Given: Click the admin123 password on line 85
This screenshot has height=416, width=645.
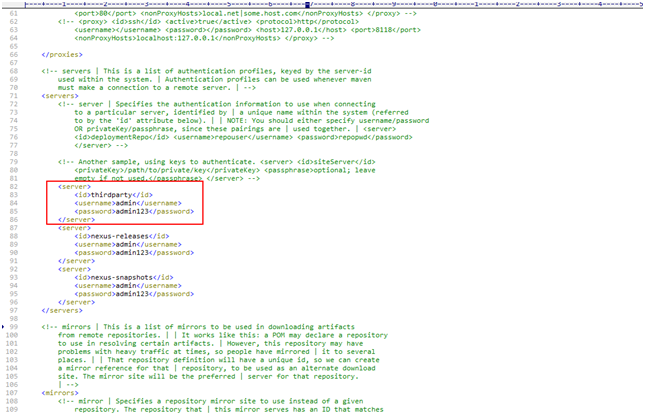Looking at the screenshot, I should click(132, 211).
